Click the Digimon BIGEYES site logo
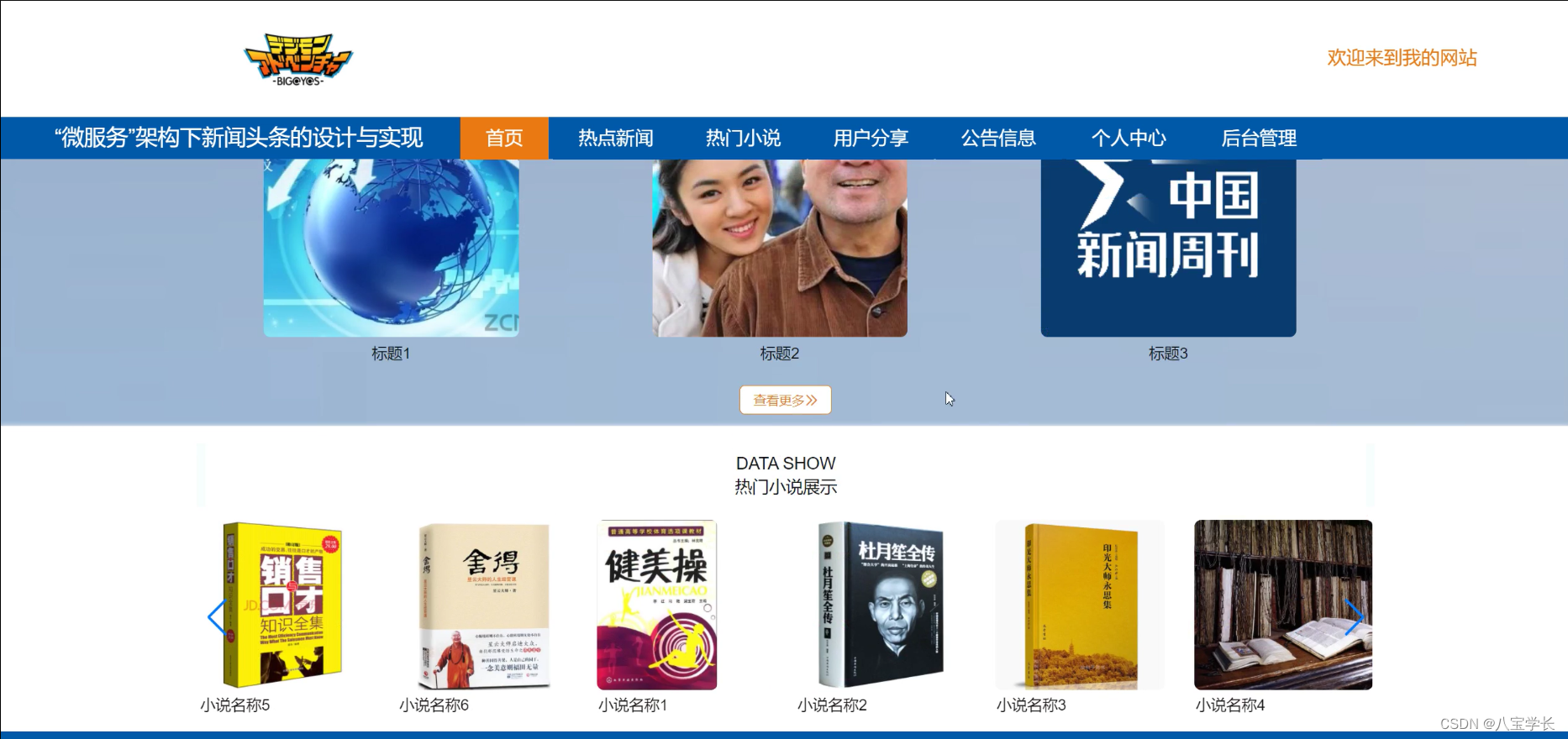Viewport: 1568px width, 739px height. (298, 60)
